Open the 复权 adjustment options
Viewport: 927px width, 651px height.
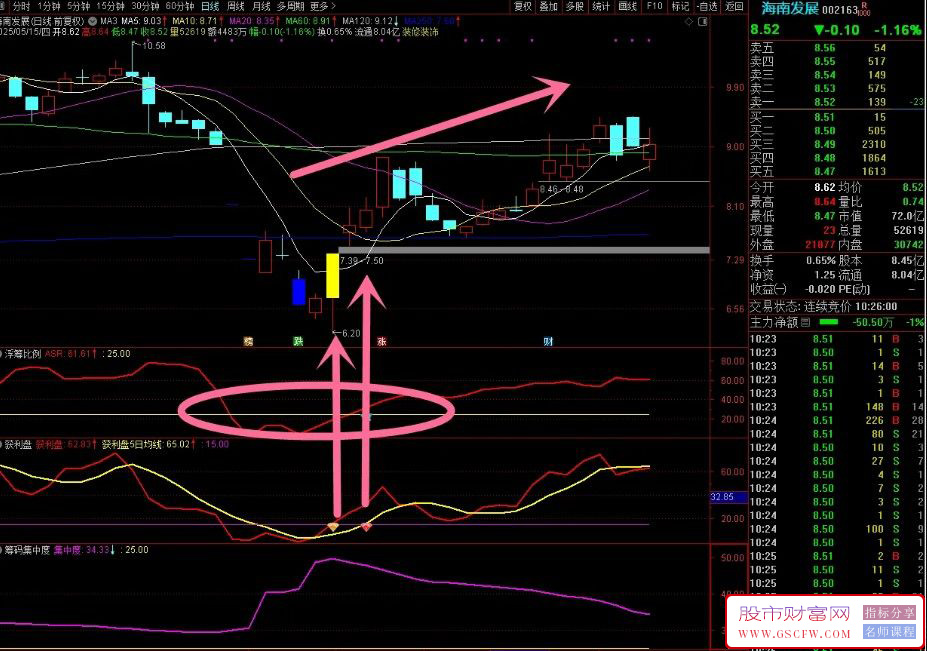pyautogui.click(x=523, y=6)
